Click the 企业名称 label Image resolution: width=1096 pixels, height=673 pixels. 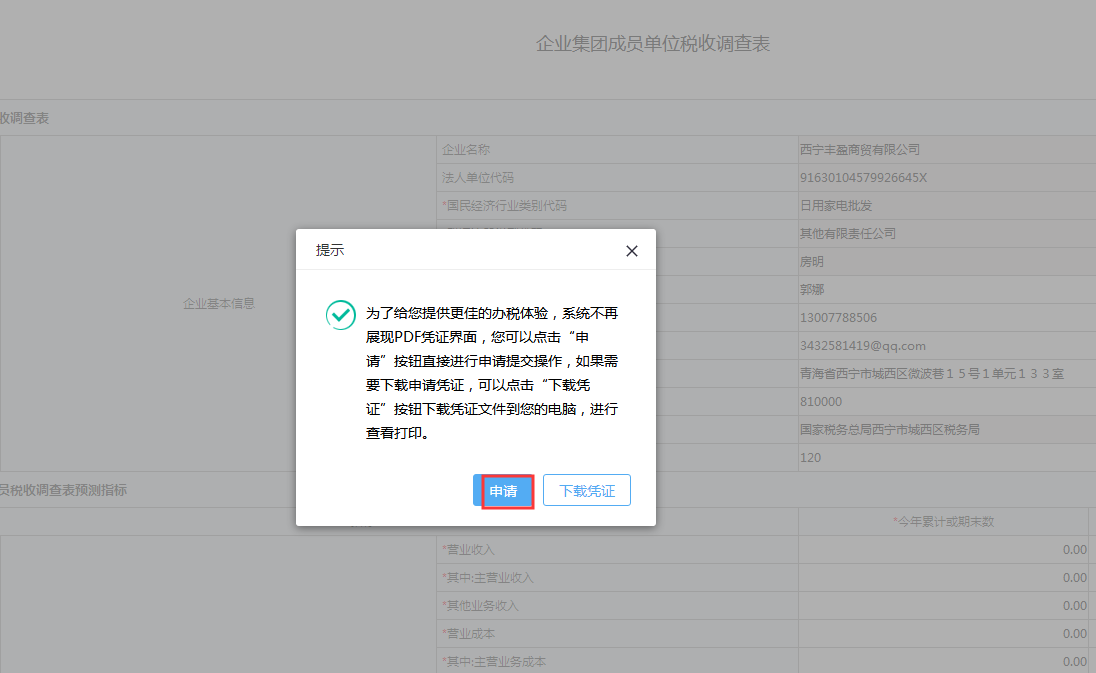(x=466, y=150)
